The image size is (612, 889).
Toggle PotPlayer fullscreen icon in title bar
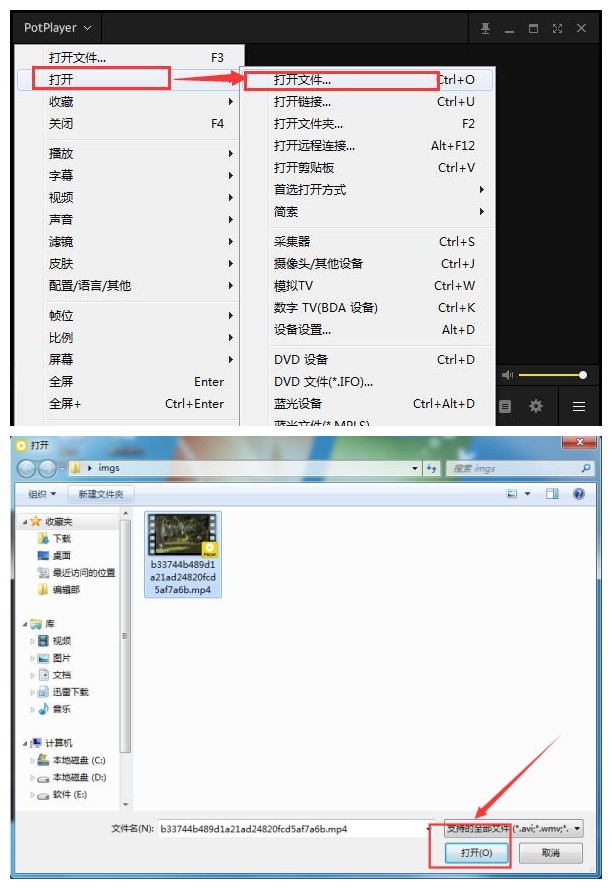(x=557, y=28)
